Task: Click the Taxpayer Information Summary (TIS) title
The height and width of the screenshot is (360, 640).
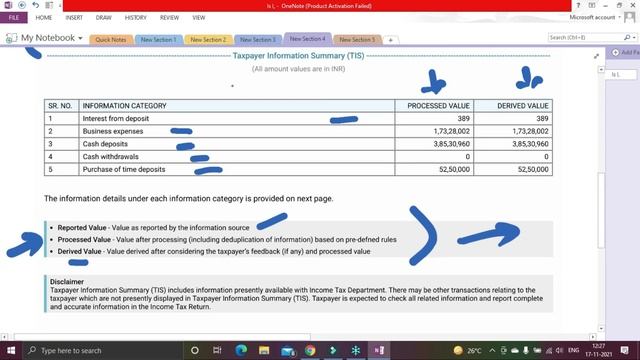Action: click(x=298, y=56)
